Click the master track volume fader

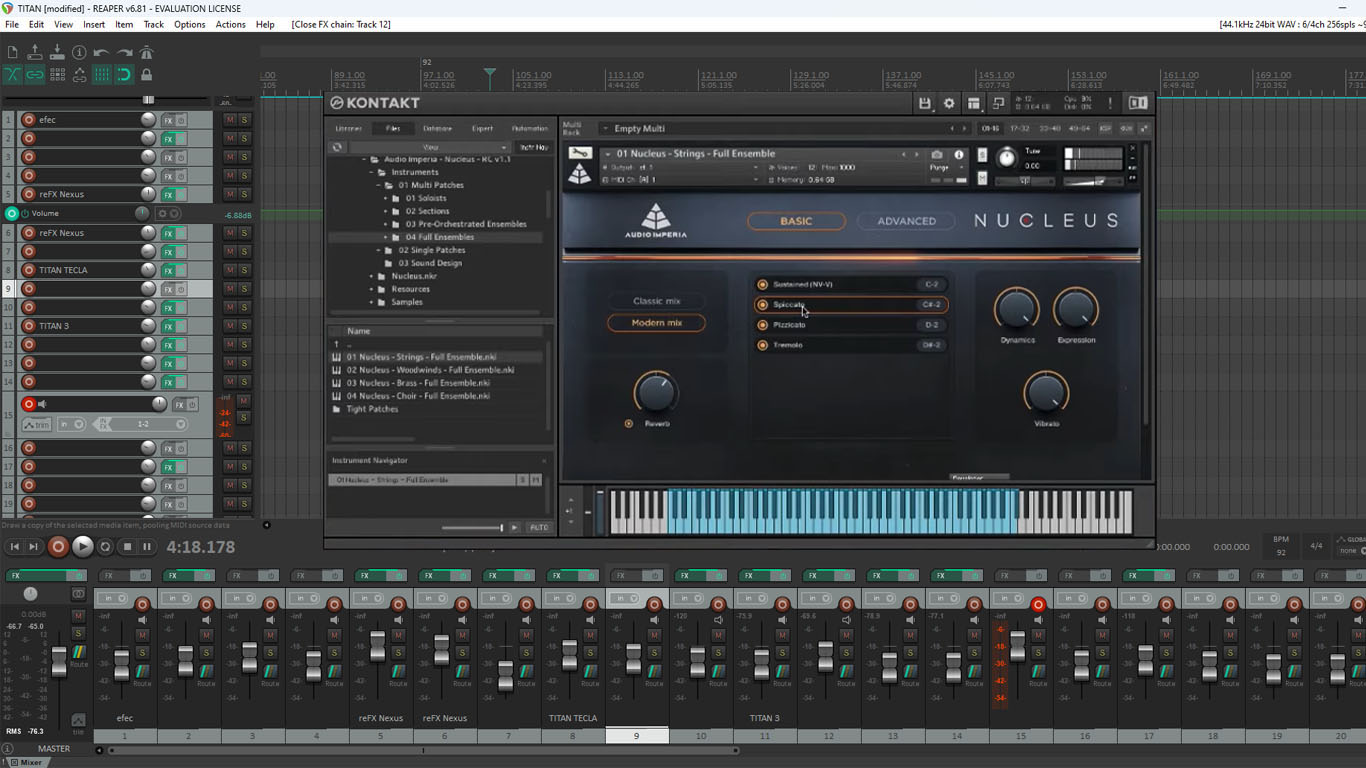pyautogui.click(x=59, y=661)
